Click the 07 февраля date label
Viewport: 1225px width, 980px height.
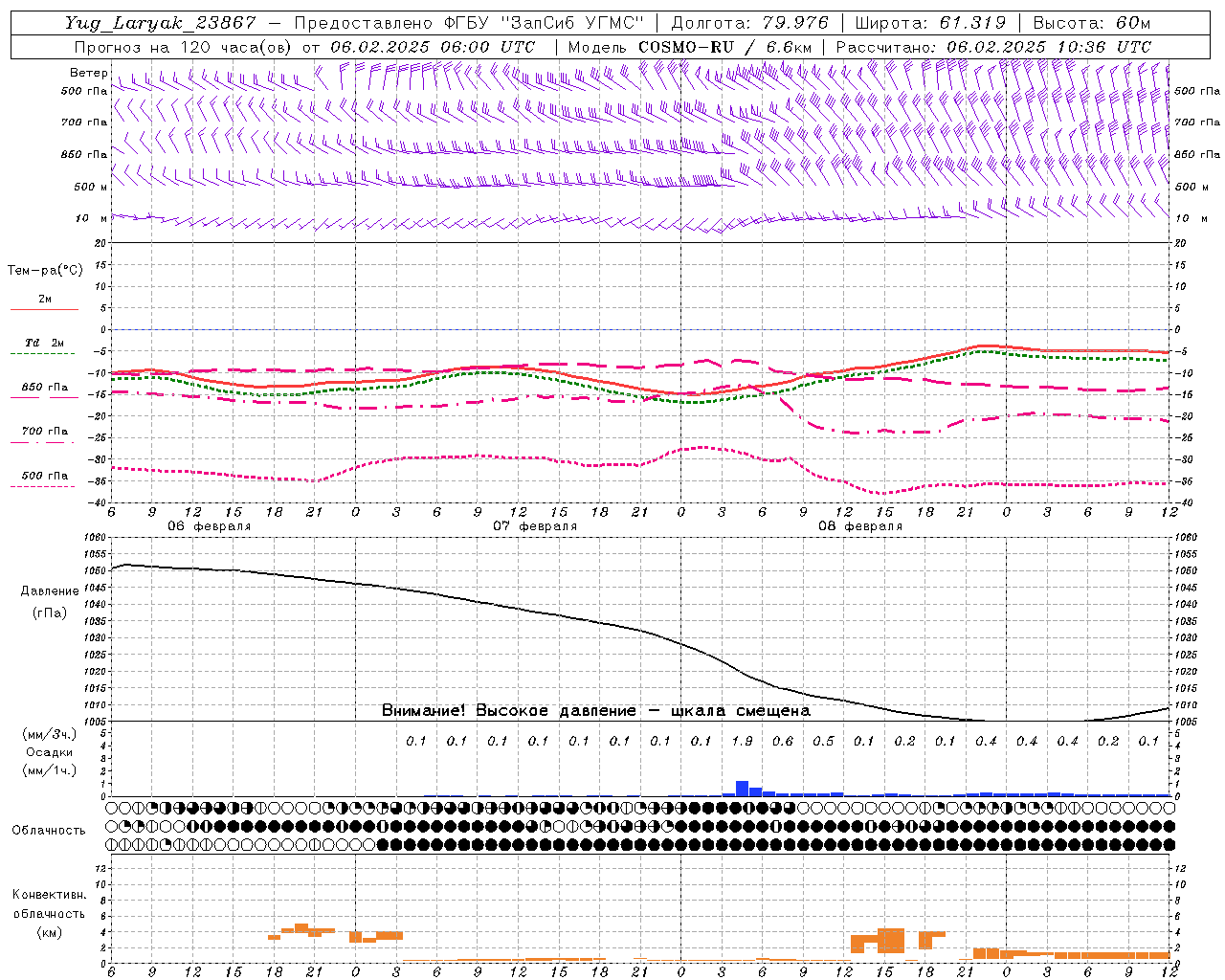click(535, 526)
